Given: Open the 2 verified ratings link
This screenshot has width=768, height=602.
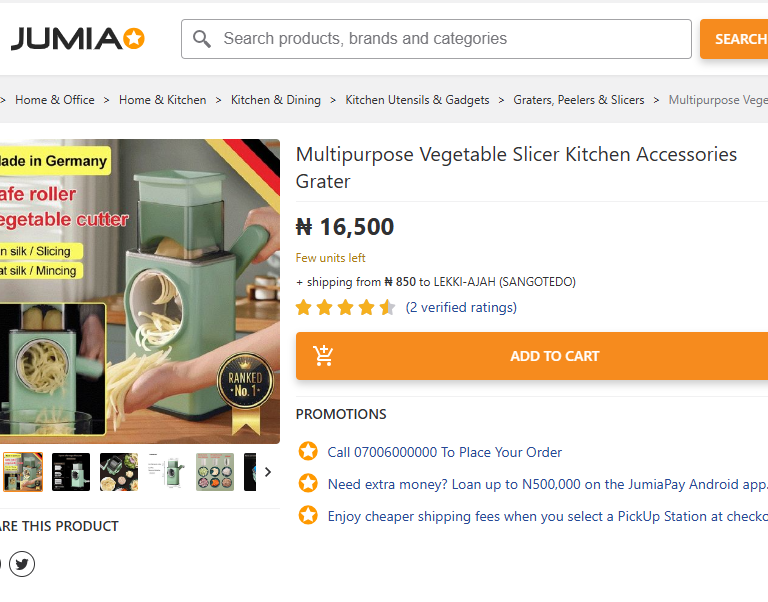Looking at the screenshot, I should point(461,307).
